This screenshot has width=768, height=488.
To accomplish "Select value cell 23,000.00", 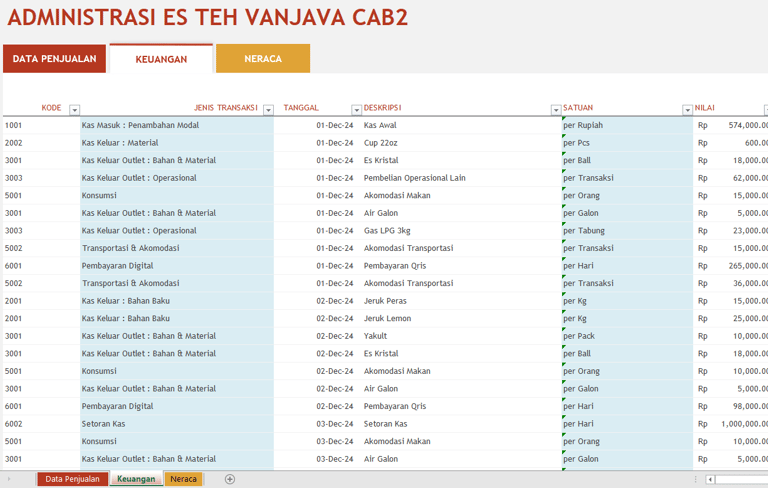I will coord(731,231).
